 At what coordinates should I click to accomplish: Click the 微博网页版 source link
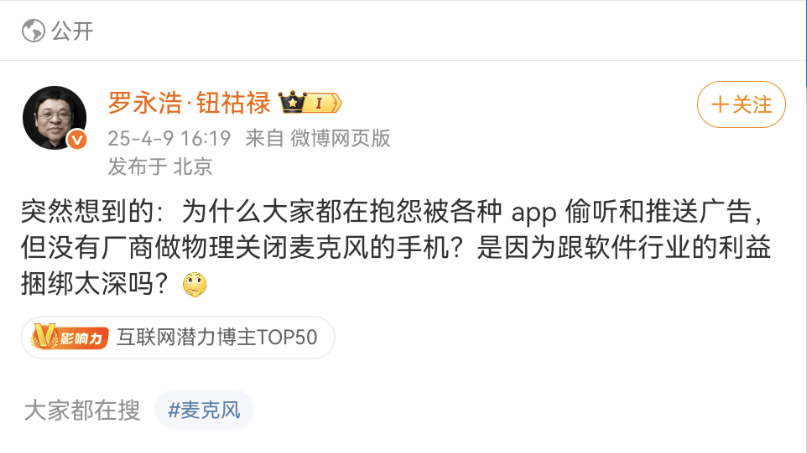coord(340,138)
